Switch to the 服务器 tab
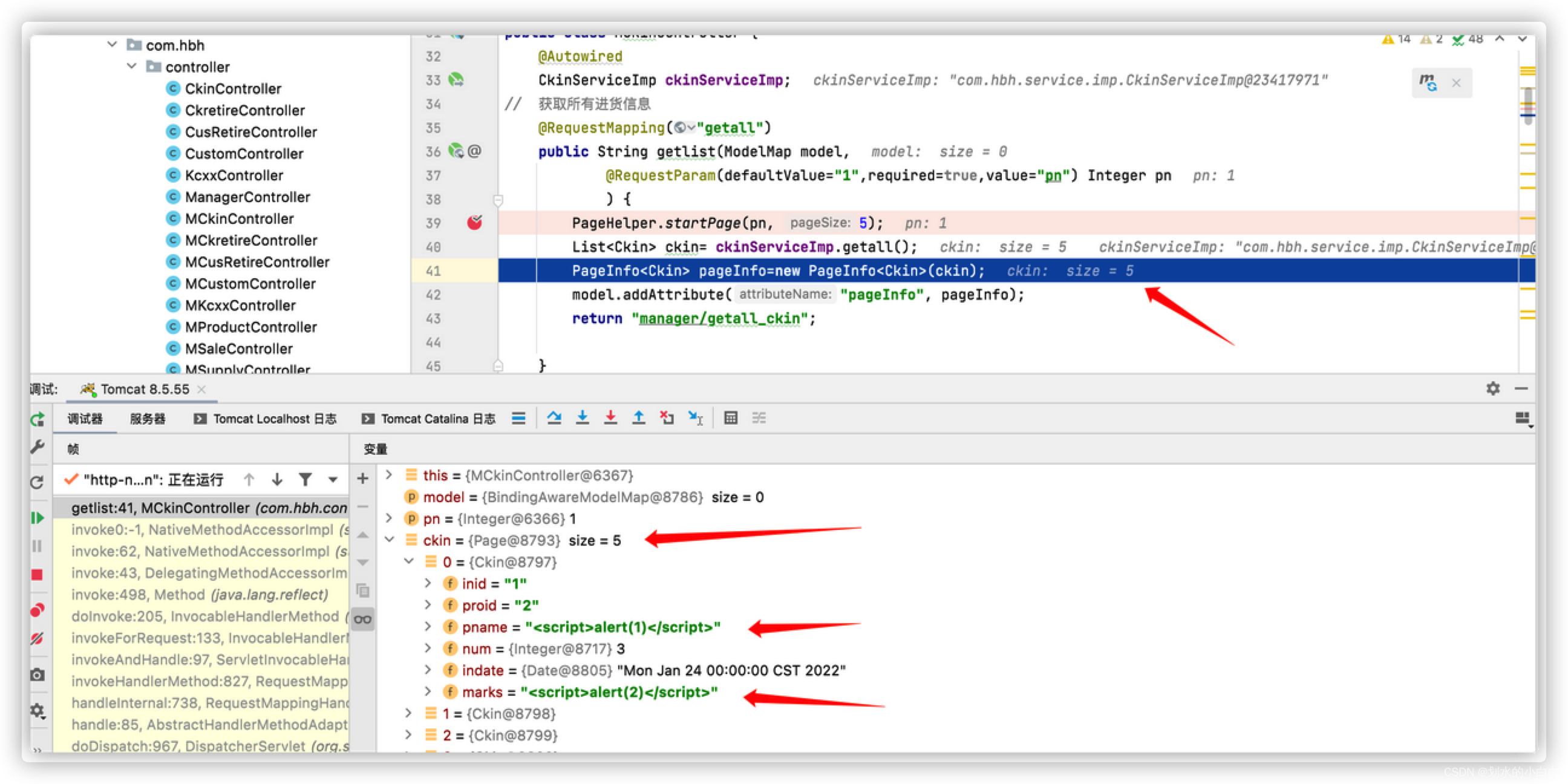 pyautogui.click(x=148, y=419)
